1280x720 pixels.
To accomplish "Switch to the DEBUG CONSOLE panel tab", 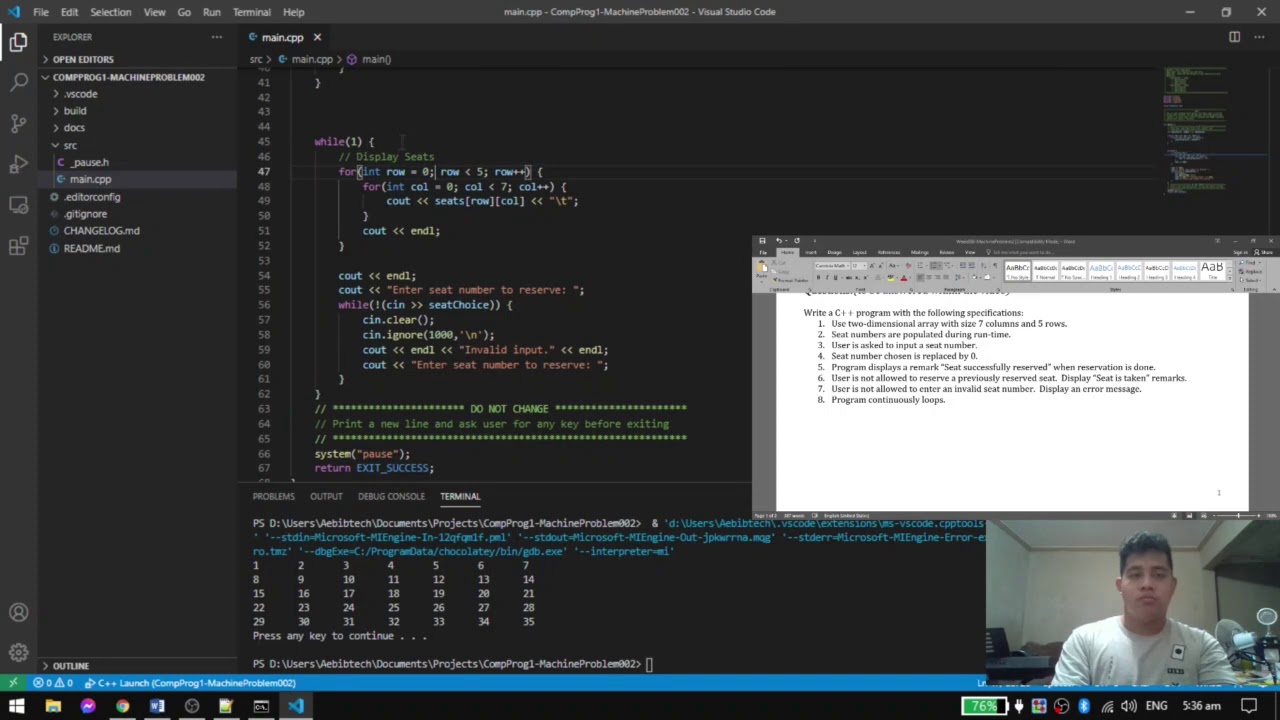I will (x=391, y=496).
